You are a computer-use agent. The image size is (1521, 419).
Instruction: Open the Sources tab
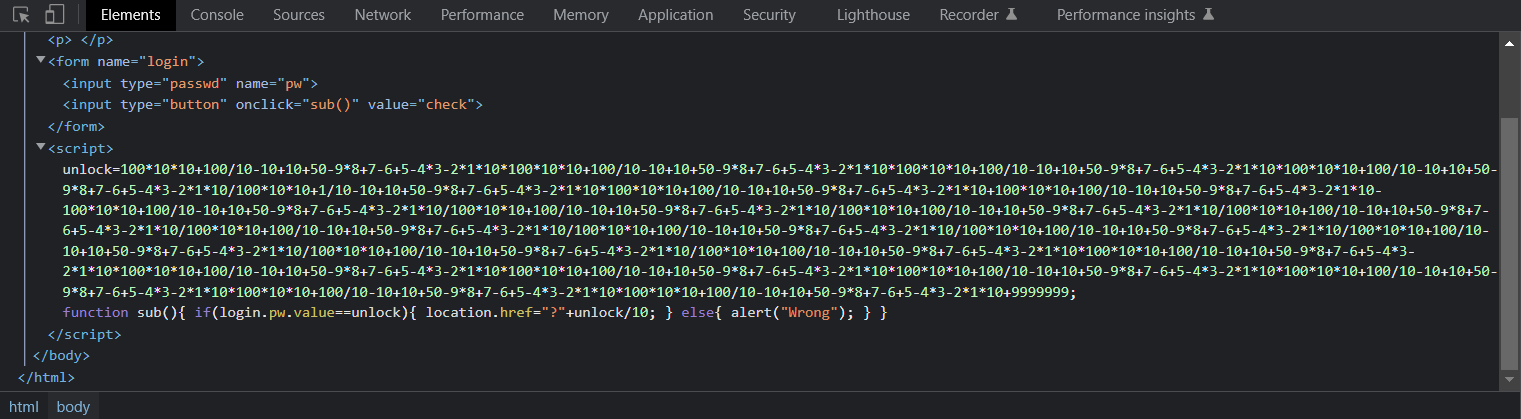coord(298,15)
